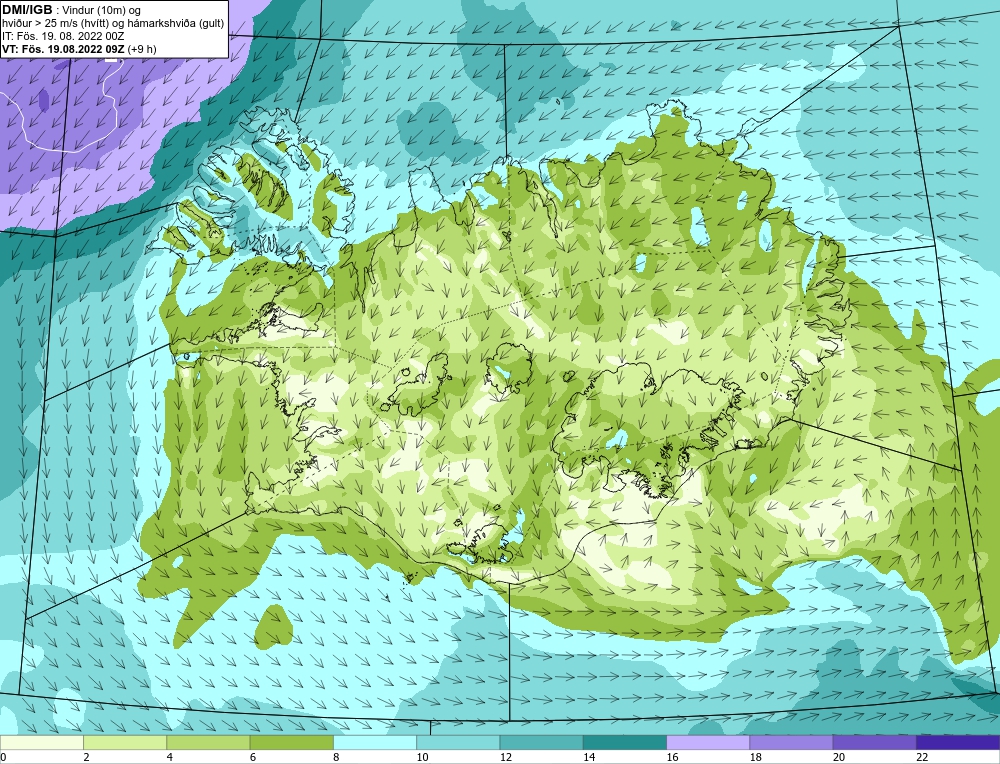Click the legend scale label '18'

755,757
